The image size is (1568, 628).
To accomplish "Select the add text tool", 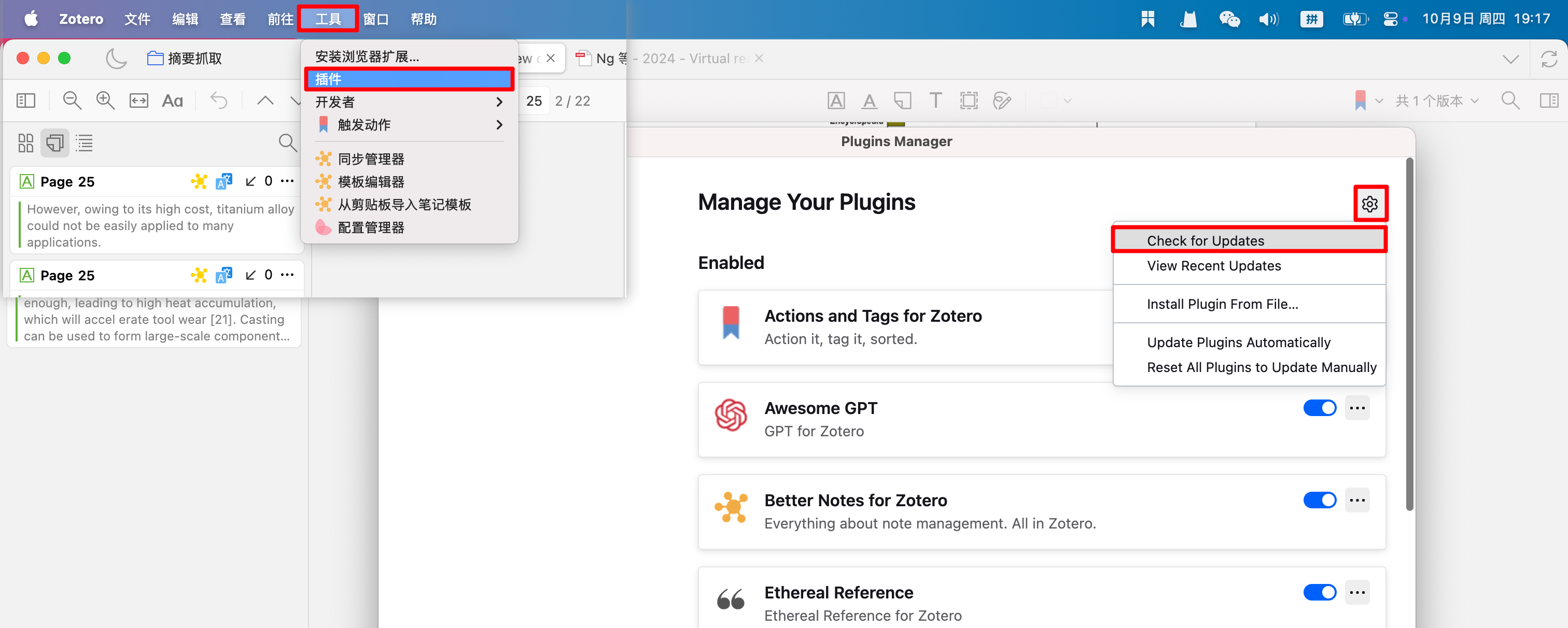I will tap(935, 101).
